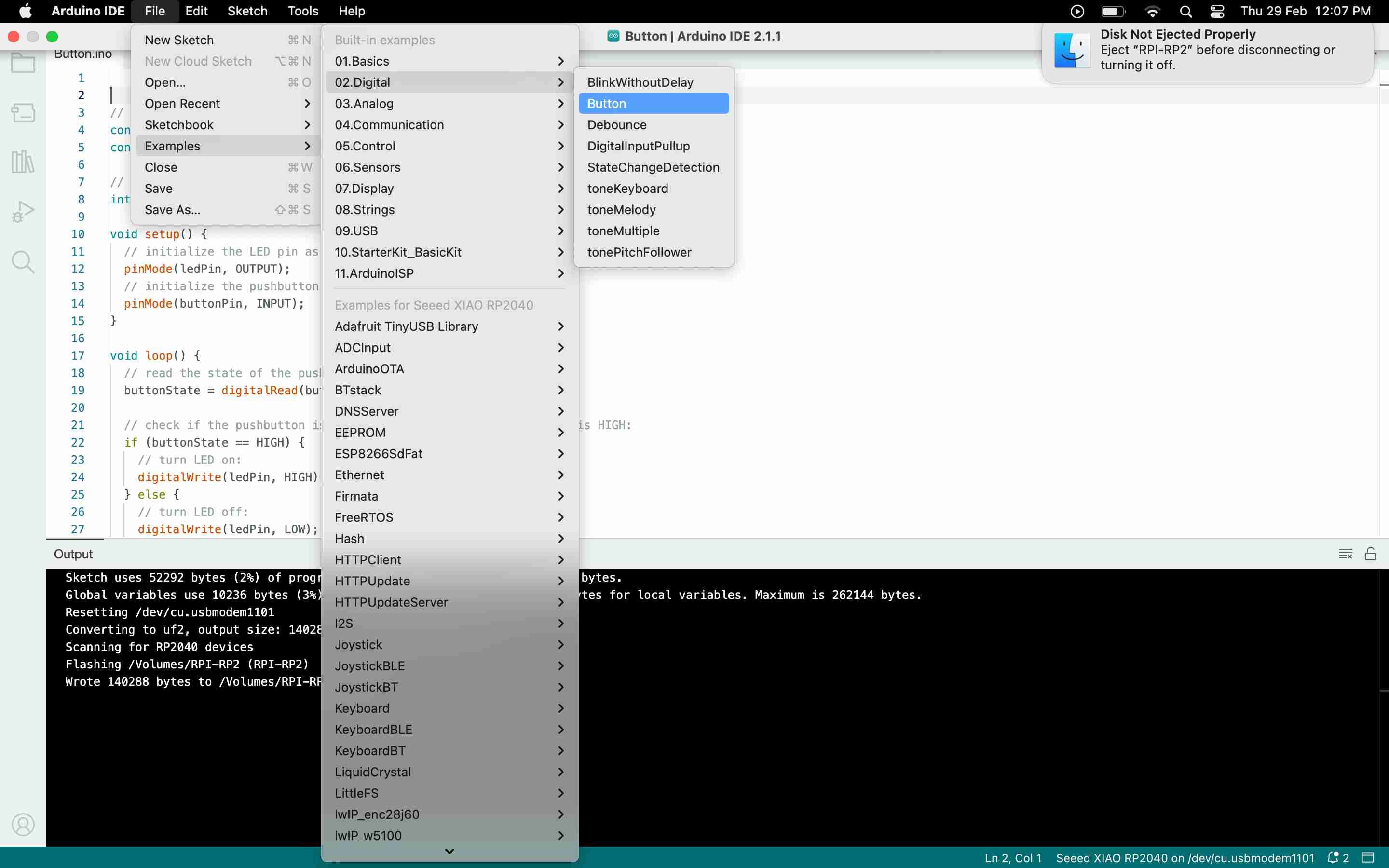Select the toneKeyboard example

[x=654, y=188]
